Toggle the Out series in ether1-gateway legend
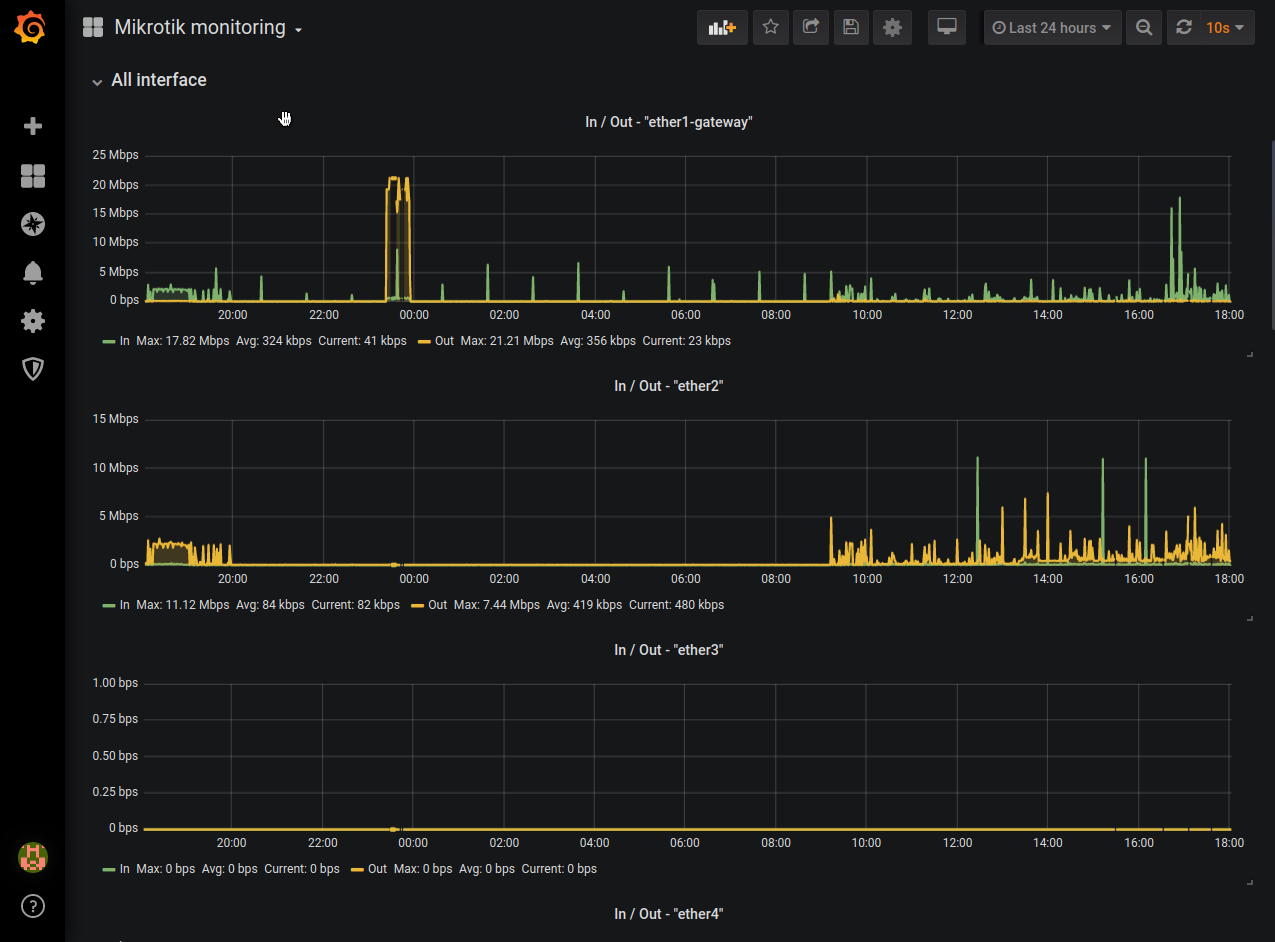Viewport: 1275px width, 942px height. coord(444,341)
